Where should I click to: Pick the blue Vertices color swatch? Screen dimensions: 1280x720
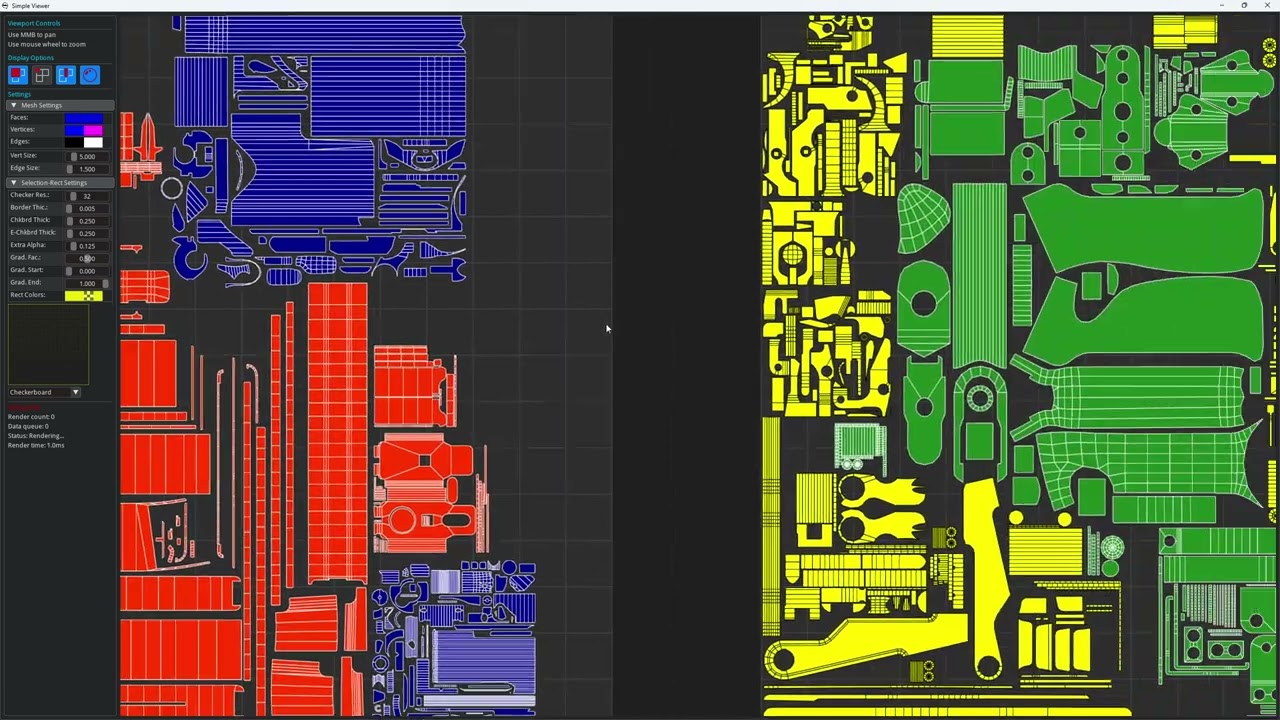tap(74, 130)
